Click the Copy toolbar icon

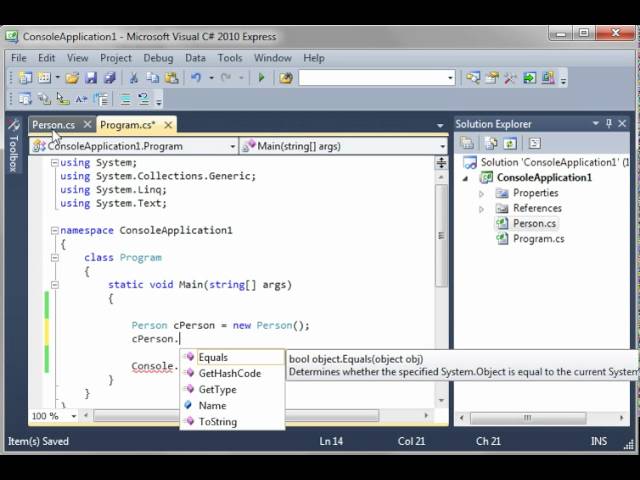pyautogui.click(x=153, y=78)
